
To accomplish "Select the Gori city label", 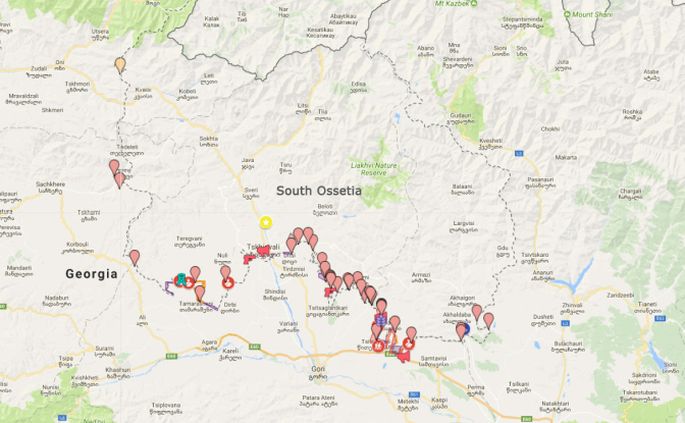I will [x=318, y=369].
